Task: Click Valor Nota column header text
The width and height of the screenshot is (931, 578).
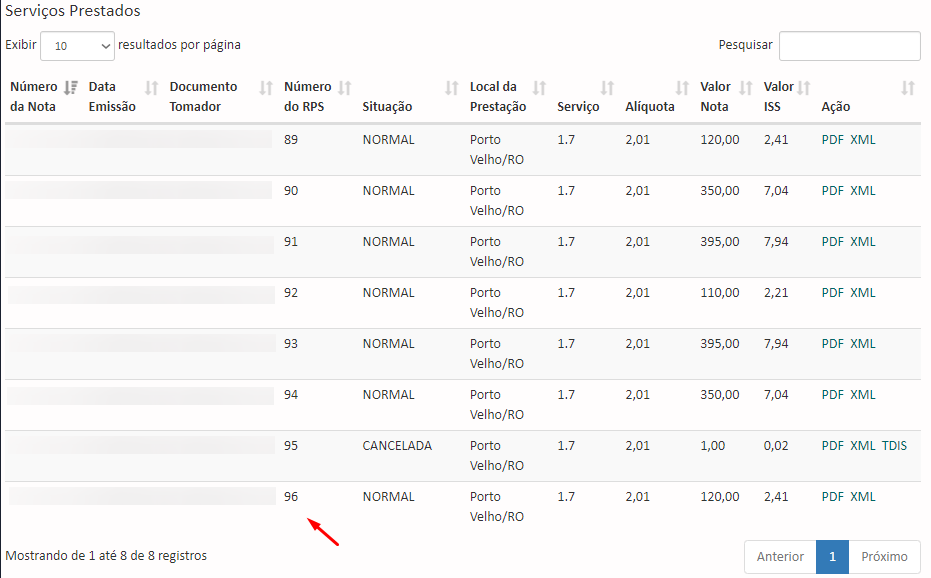Action: point(715,96)
